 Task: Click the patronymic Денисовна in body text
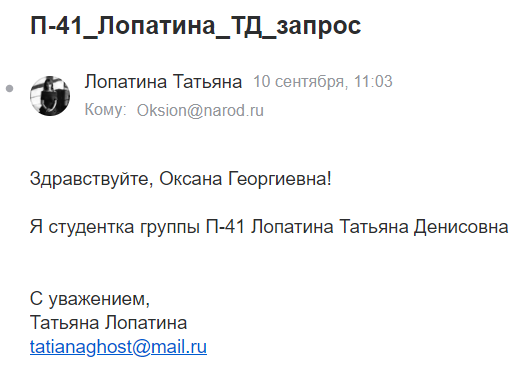click(x=461, y=226)
